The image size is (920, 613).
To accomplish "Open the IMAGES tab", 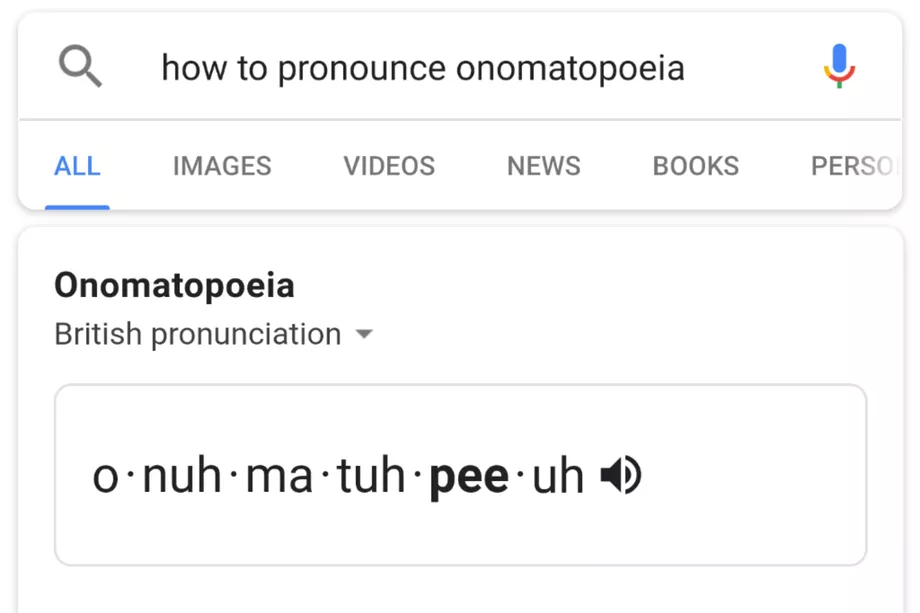I will [x=222, y=166].
